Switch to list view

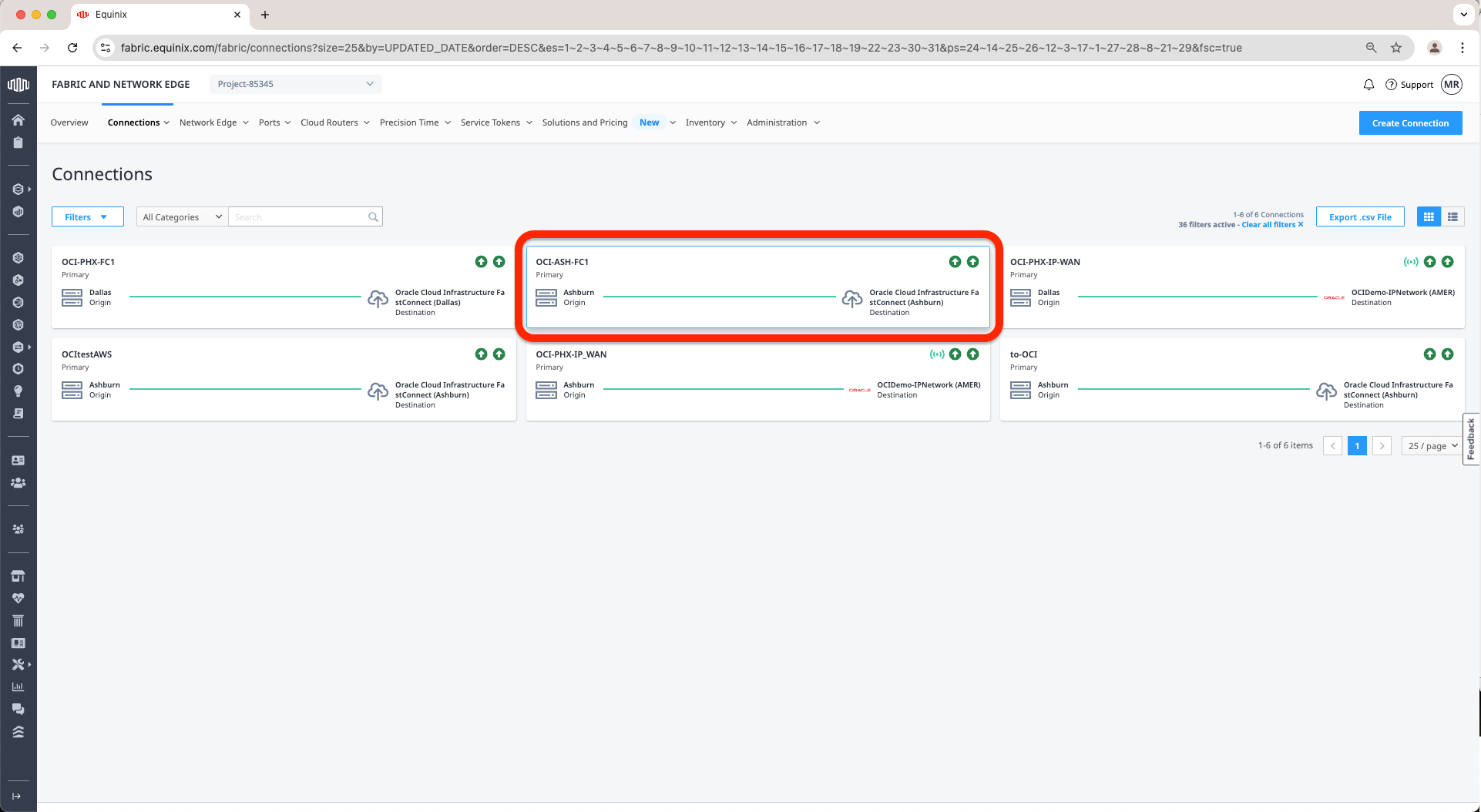pyautogui.click(x=1452, y=217)
